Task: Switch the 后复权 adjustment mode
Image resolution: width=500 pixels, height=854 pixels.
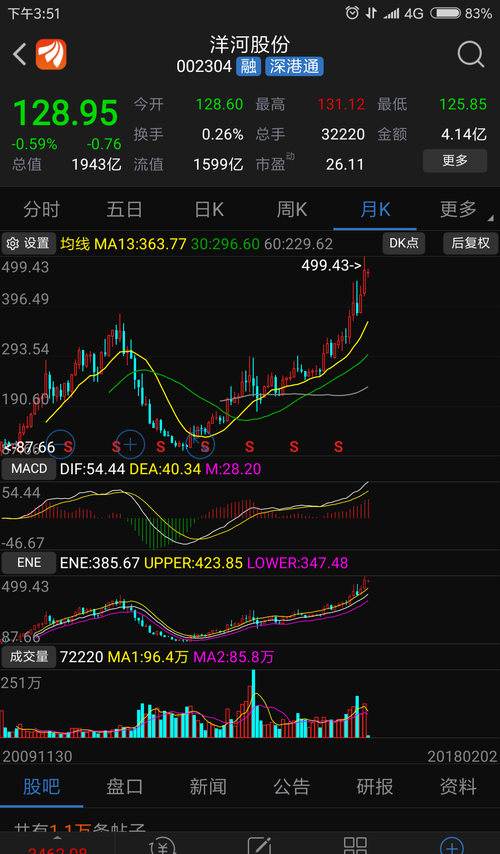Action: 470,243
